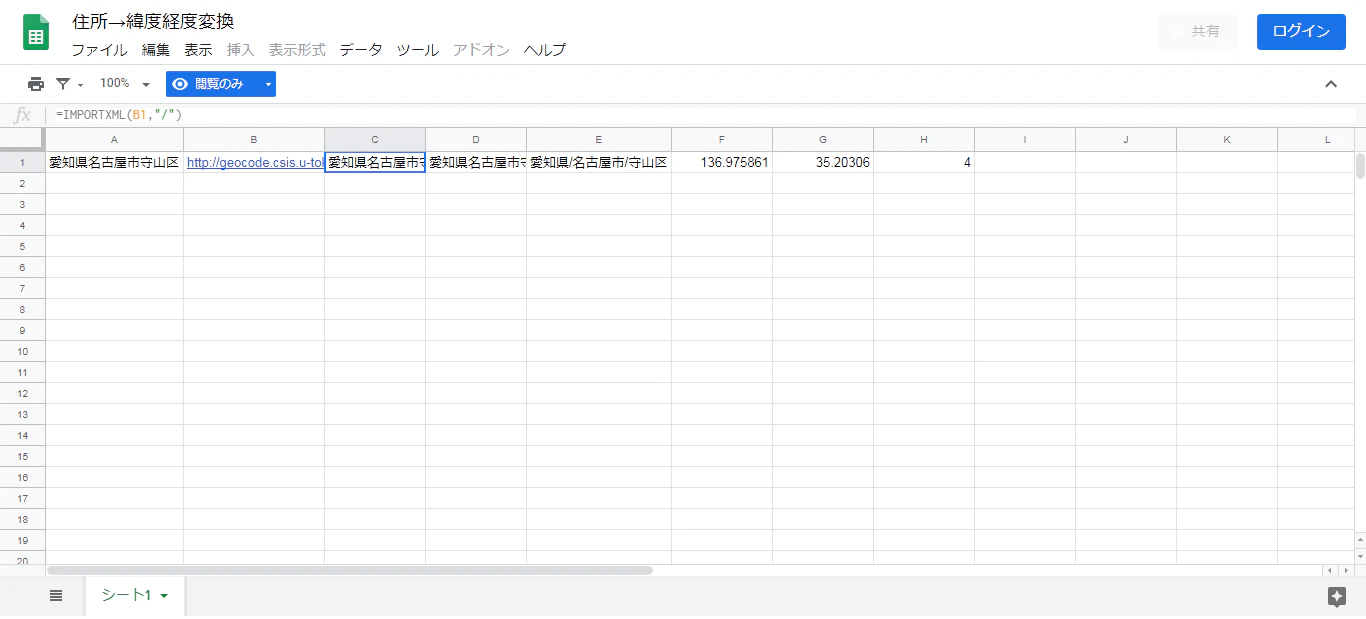Open the シート1 tab dropdown arrow
1366x619 pixels.
click(164, 596)
